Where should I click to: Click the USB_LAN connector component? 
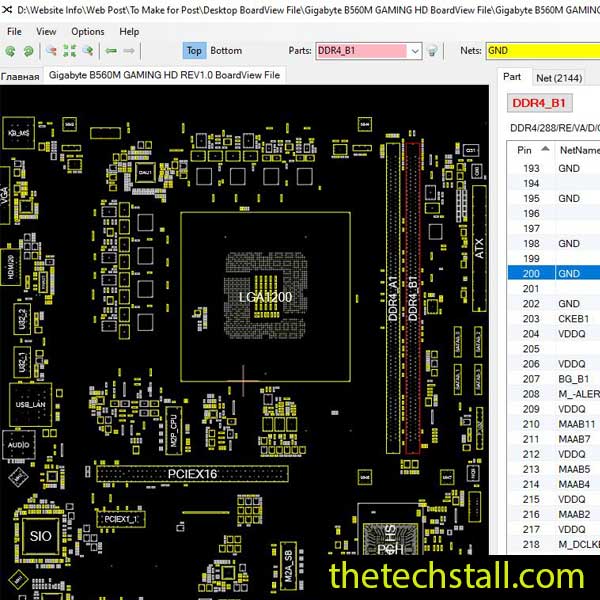pyautogui.click(x=30, y=404)
